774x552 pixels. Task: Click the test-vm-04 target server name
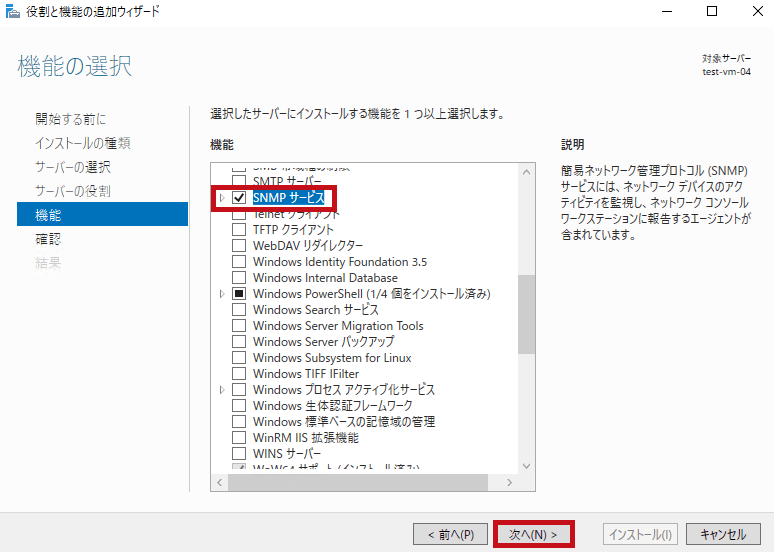727,72
